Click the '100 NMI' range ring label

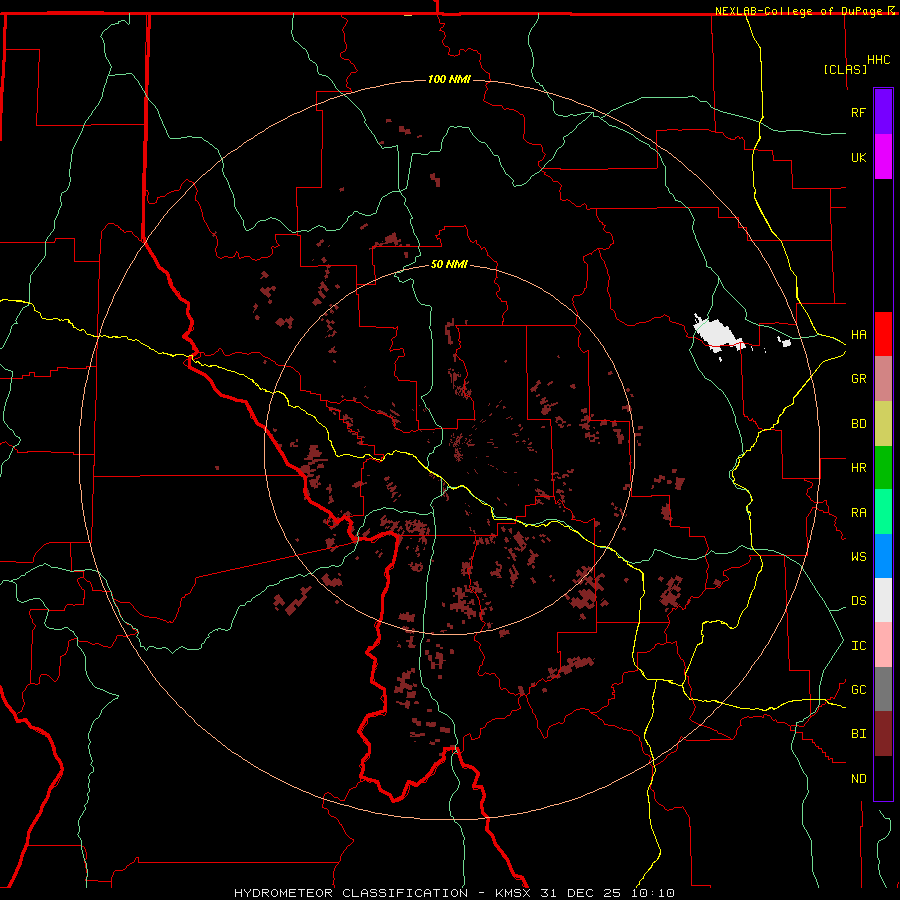point(449,79)
